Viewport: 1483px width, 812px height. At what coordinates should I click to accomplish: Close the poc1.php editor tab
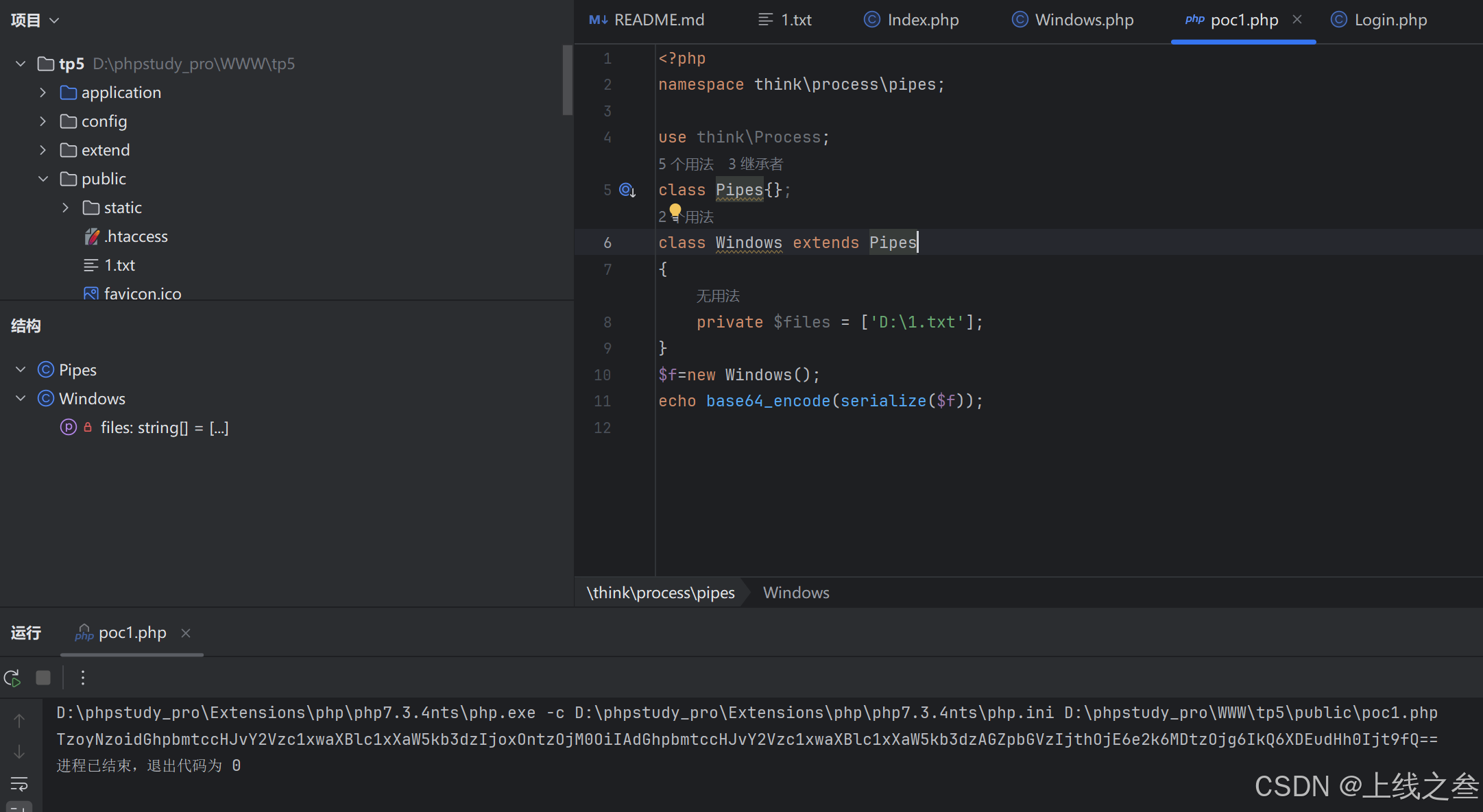(x=1297, y=20)
